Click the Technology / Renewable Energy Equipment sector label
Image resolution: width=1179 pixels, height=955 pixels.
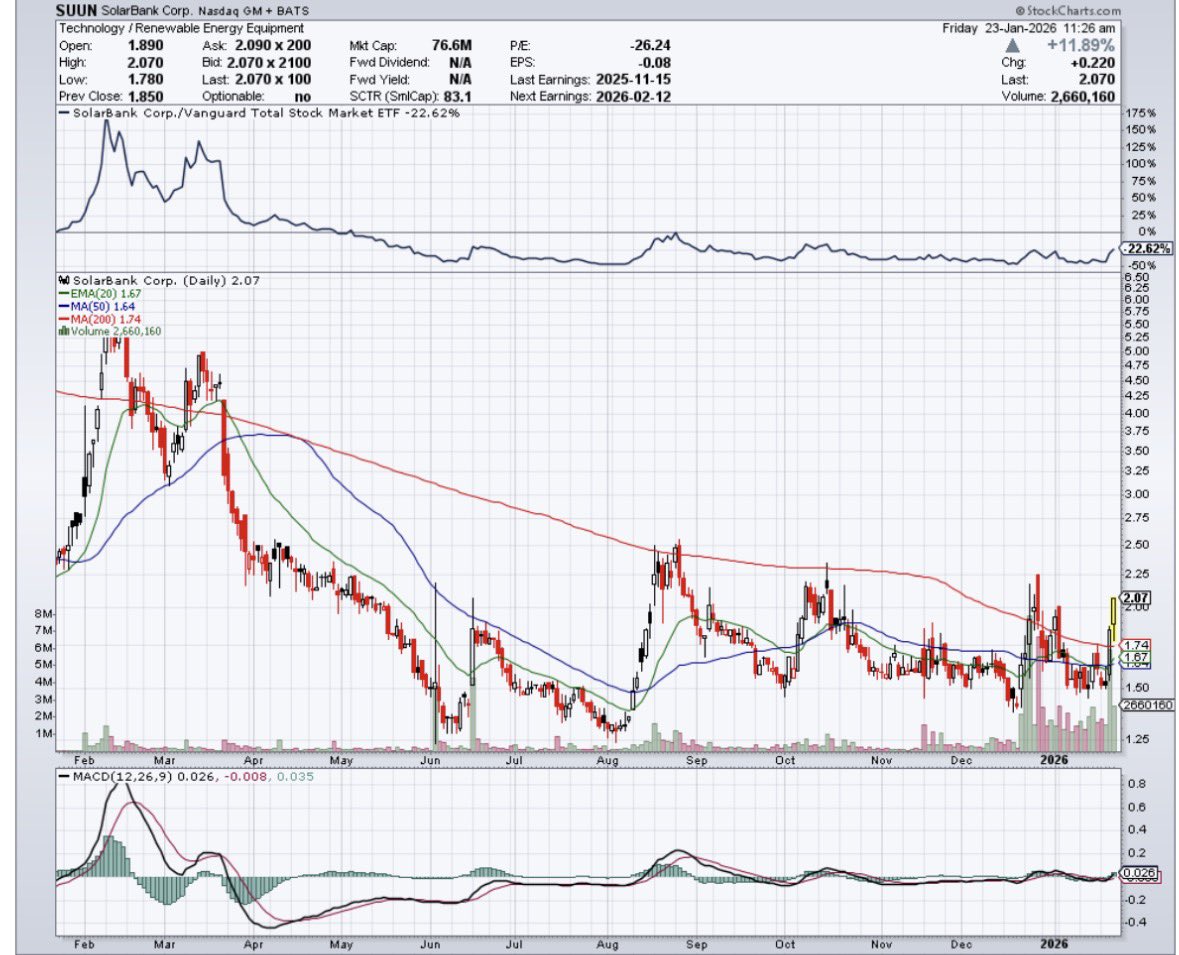(x=181, y=29)
